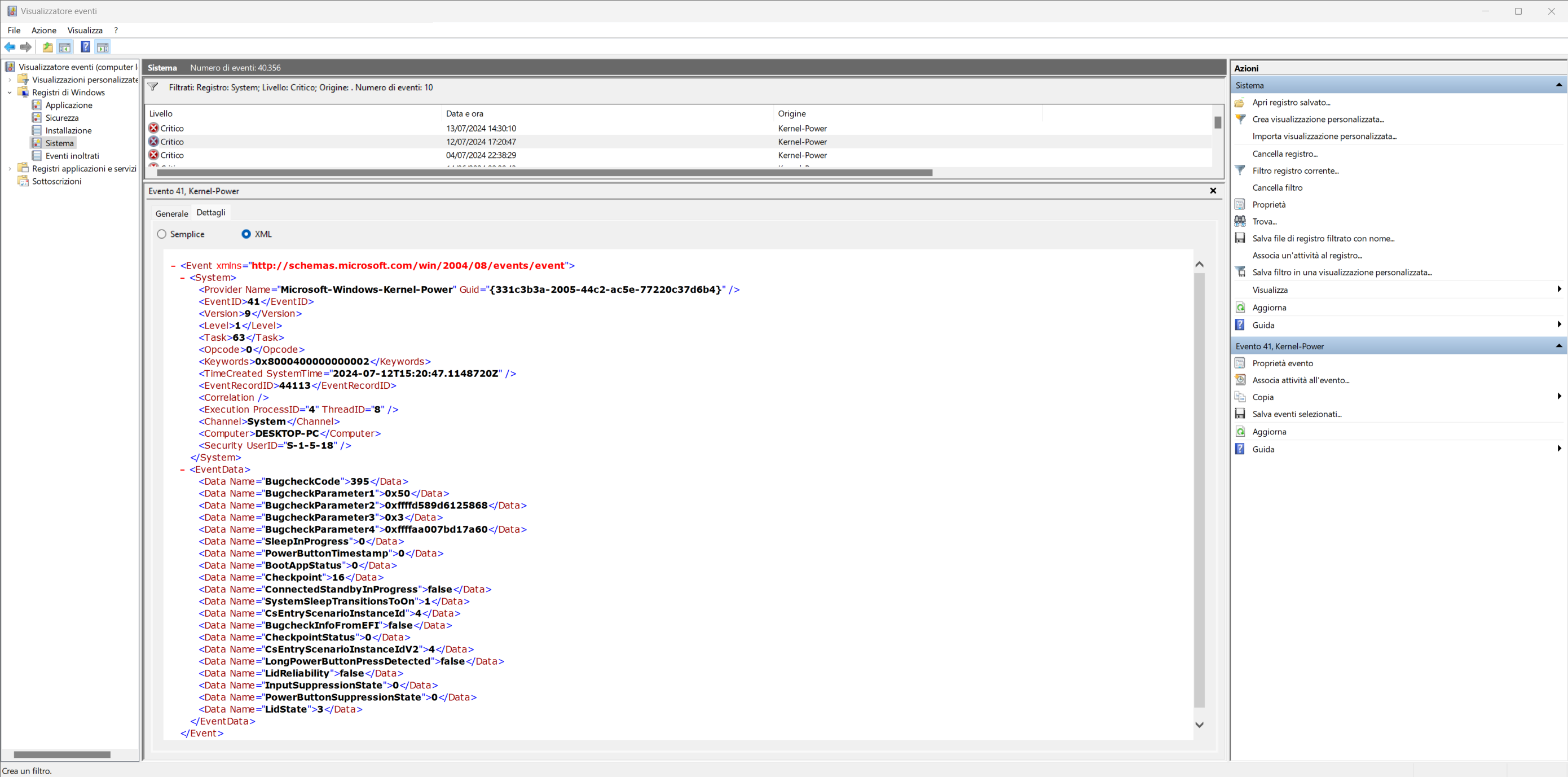Expand Registri applicazioni e servizi node
1568x777 pixels.
pos(9,169)
